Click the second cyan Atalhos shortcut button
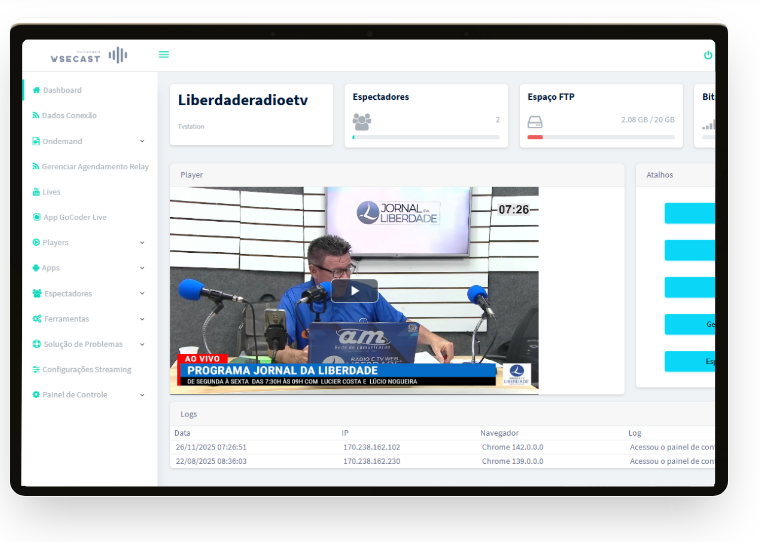This screenshot has width=760, height=542. [689, 250]
